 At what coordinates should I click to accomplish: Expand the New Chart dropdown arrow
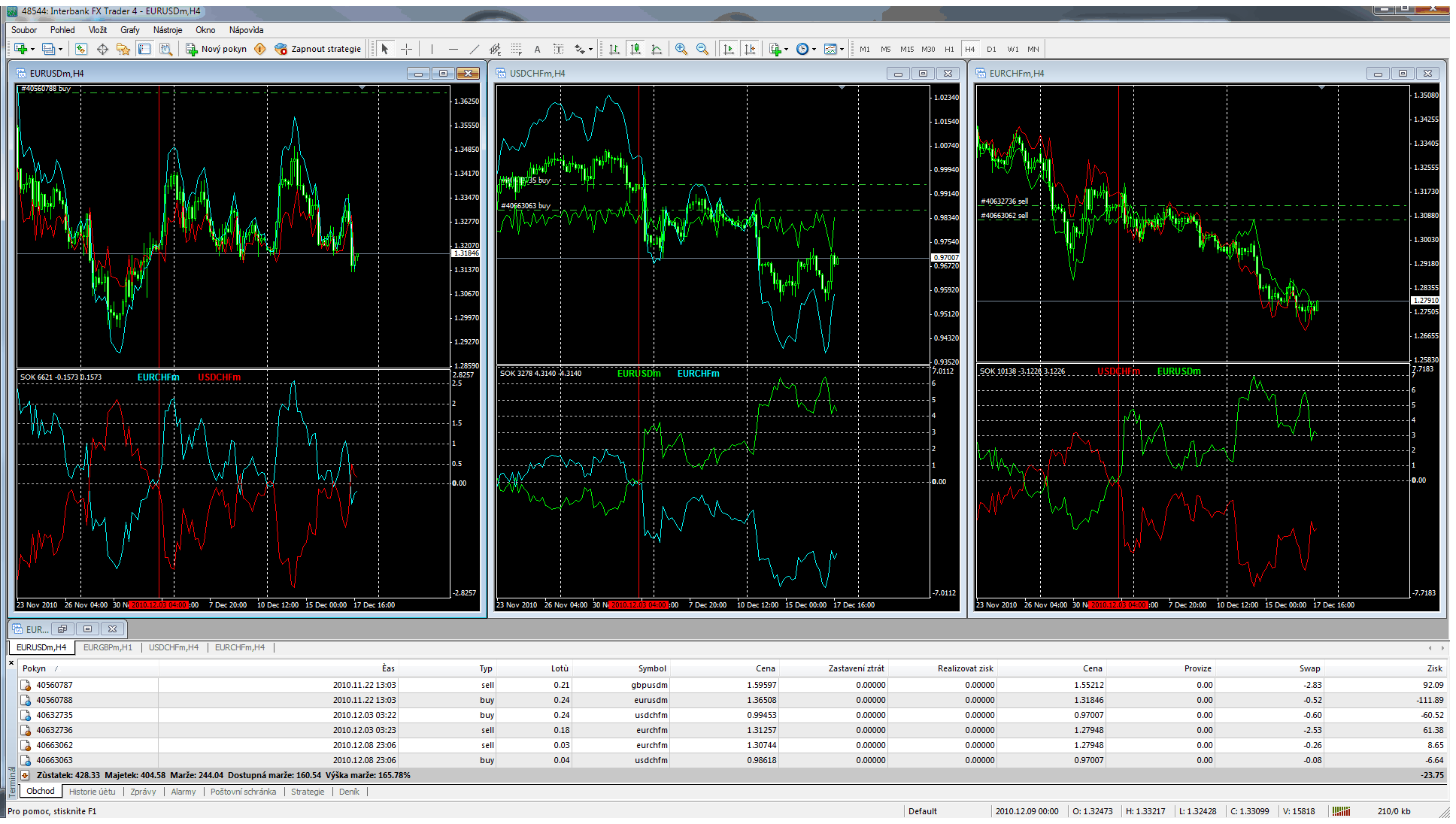pos(32,50)
